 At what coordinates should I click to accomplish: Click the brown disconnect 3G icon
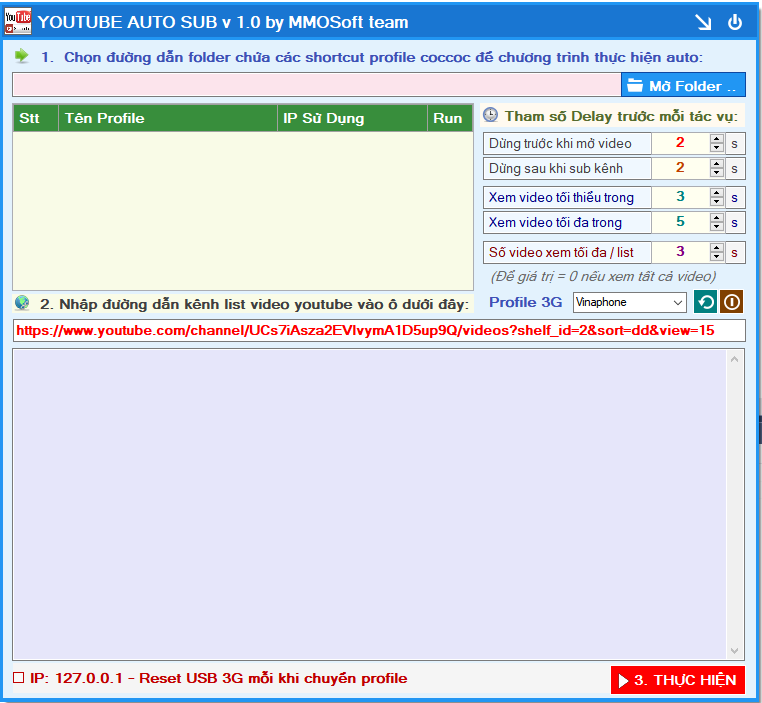[x=732, y=302]
